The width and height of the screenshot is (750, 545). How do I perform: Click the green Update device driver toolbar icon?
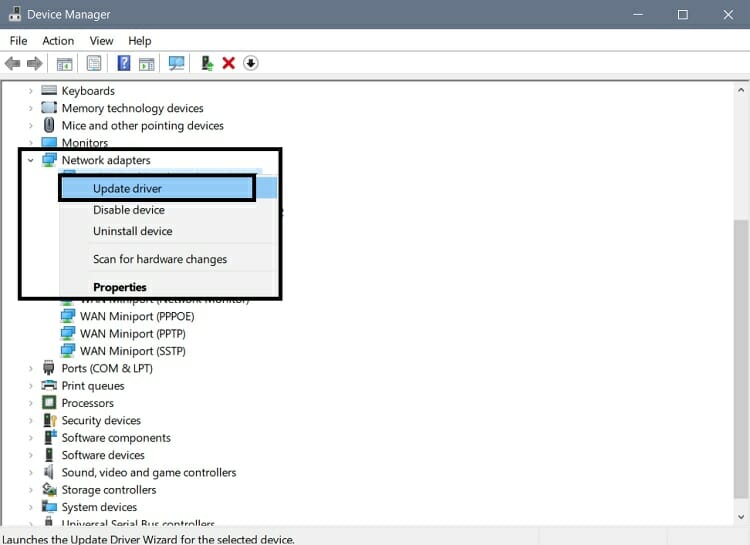tap(207, 64)
